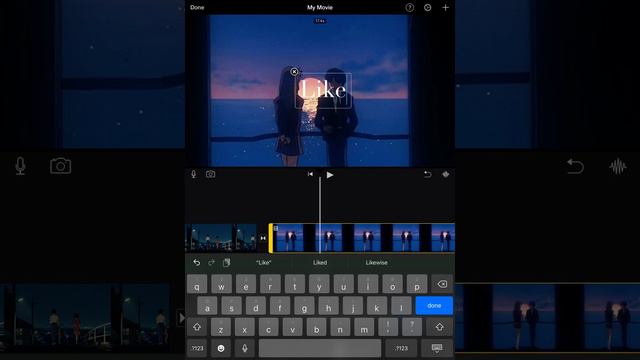The height and width of the screenshot is (360, 640).
Task: Tap the D key
Action: tap(256, 305)
